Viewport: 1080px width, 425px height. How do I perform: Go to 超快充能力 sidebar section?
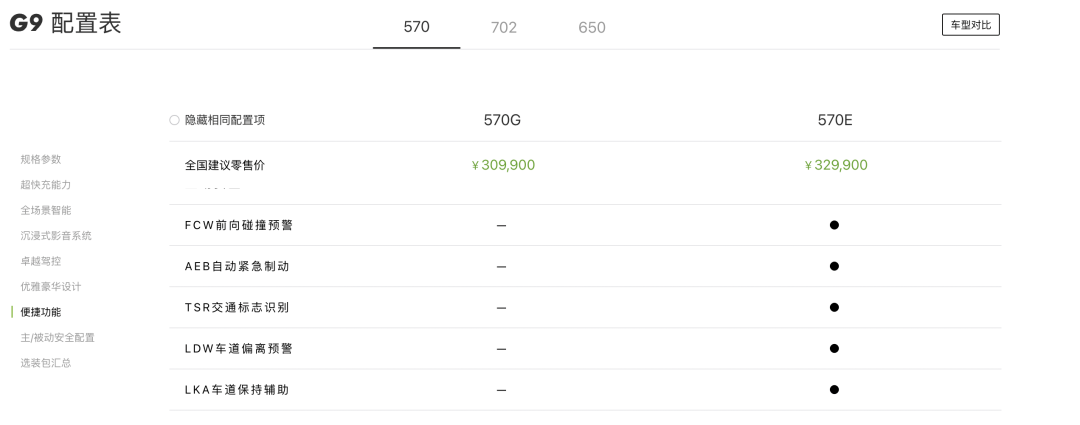(46, 185)
